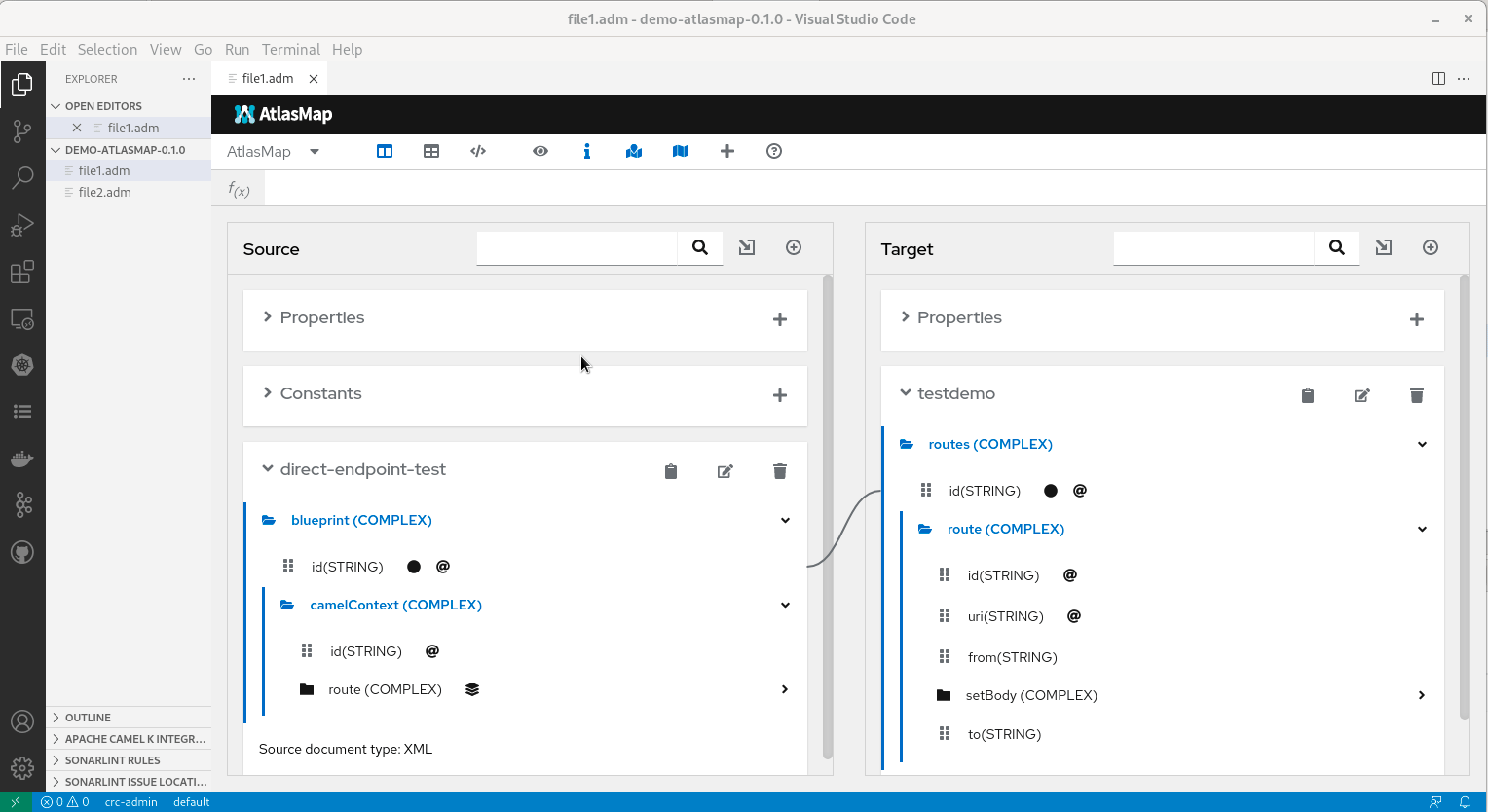This screenshot has width=1488, height=812.
Task: Click the clipboard icon on direct-endpoint-test
Action: point(670,470)
